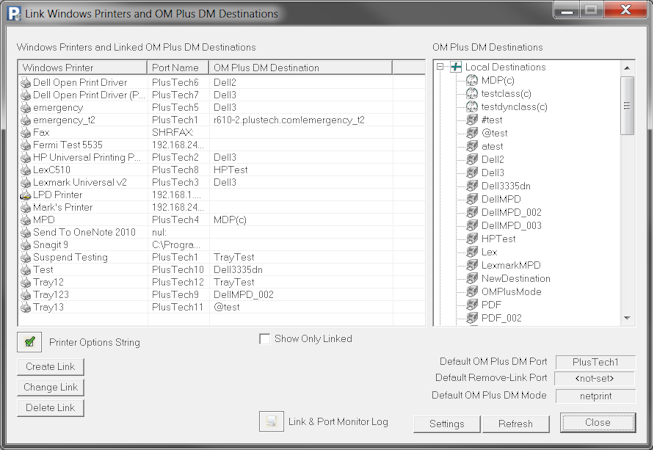Click destination icon next to OMPlusMode
Screen dimensions: 653x450
click(x=472, y=291)
